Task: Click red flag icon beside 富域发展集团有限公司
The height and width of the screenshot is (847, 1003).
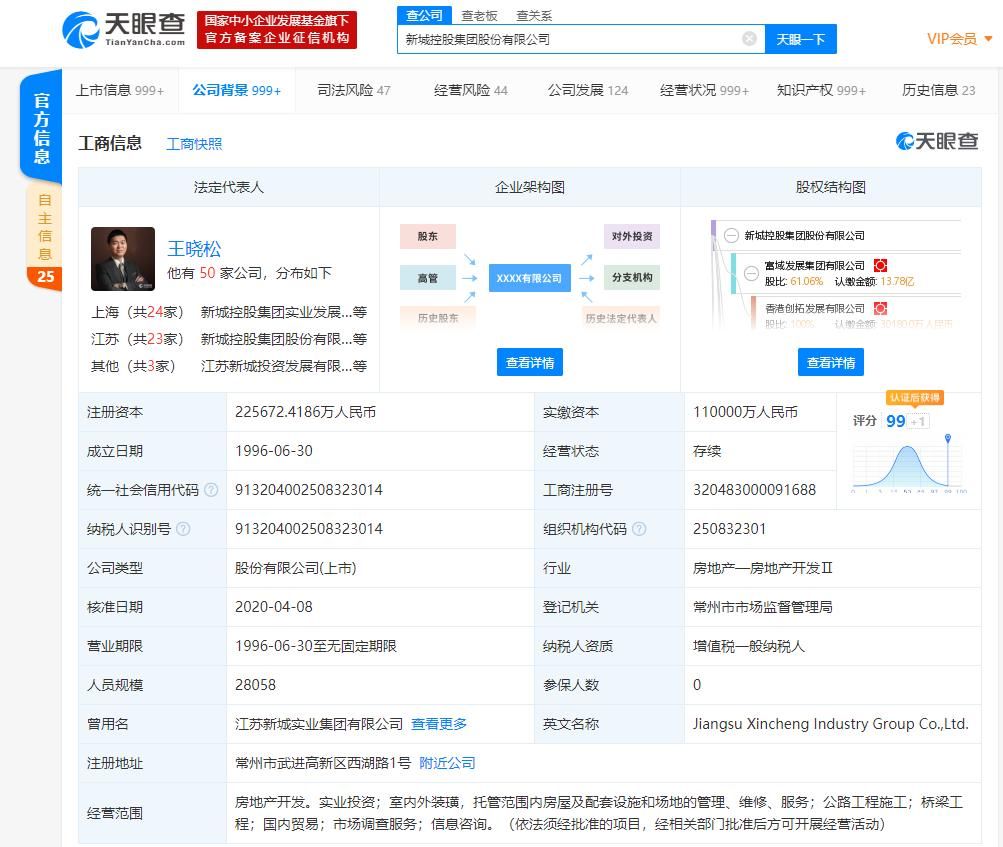Action: click(x=878, y=268)
